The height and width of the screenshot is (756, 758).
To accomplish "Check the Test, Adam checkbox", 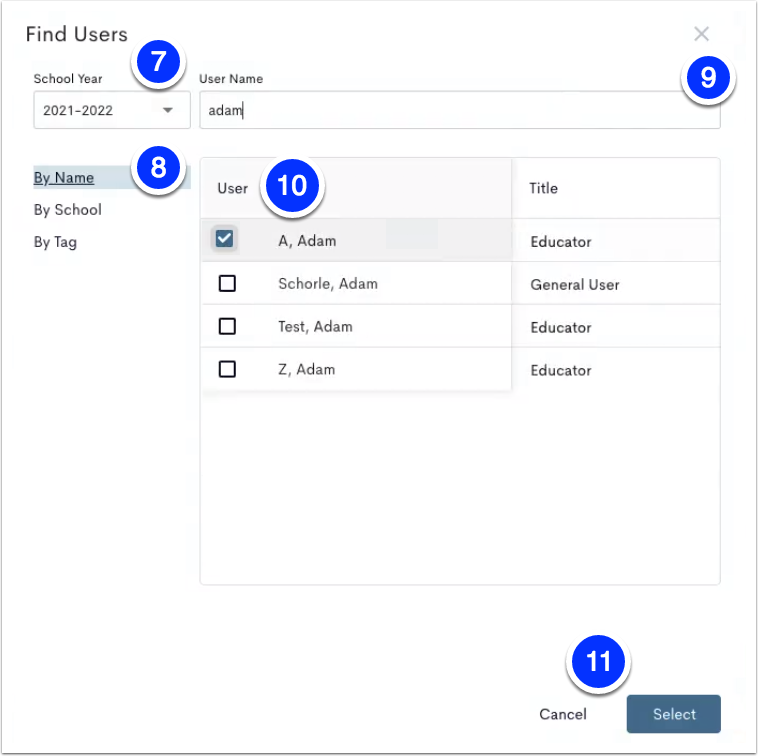I will click(227, 326).
